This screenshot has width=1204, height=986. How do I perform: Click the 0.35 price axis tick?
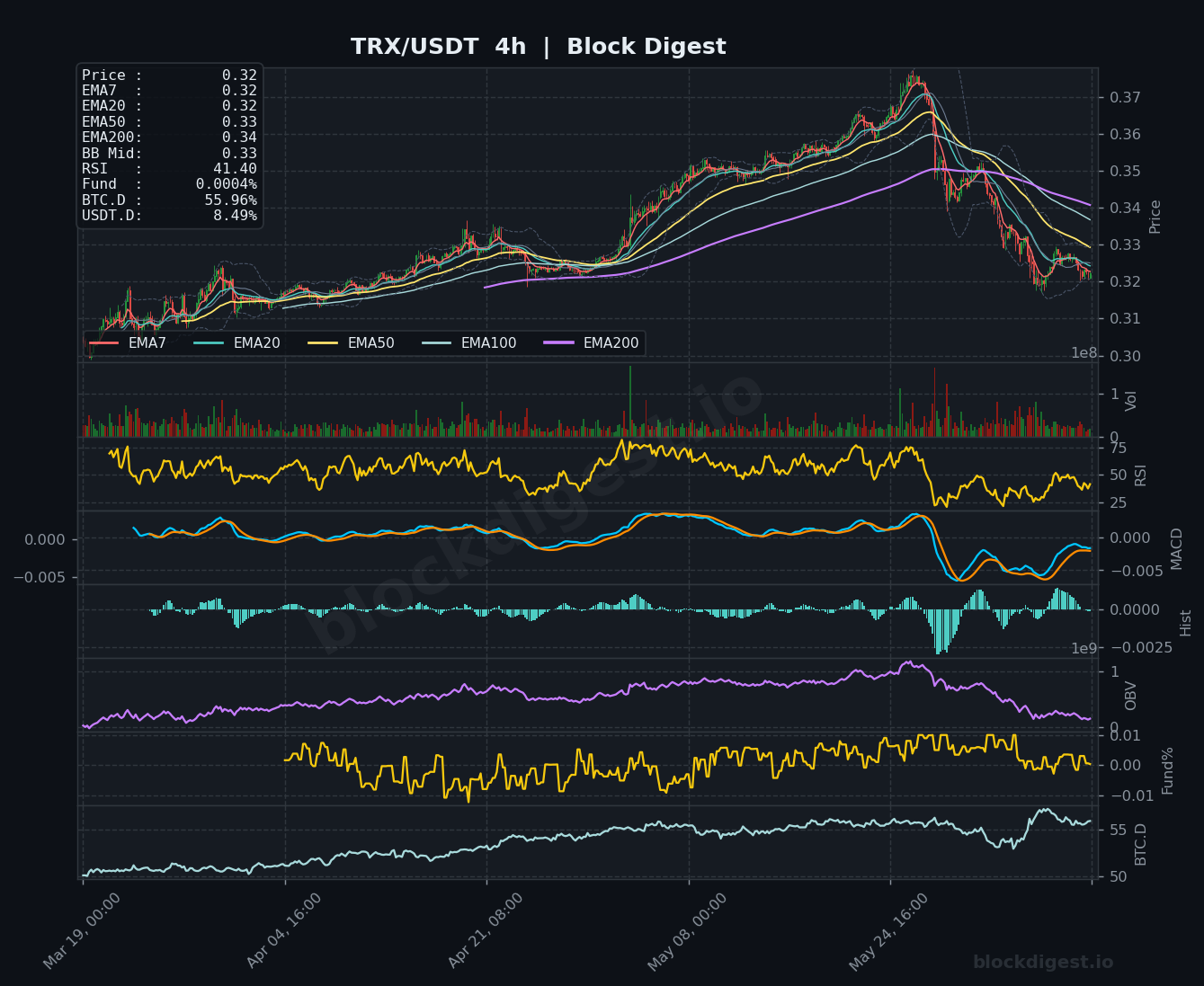(1125, 171)
